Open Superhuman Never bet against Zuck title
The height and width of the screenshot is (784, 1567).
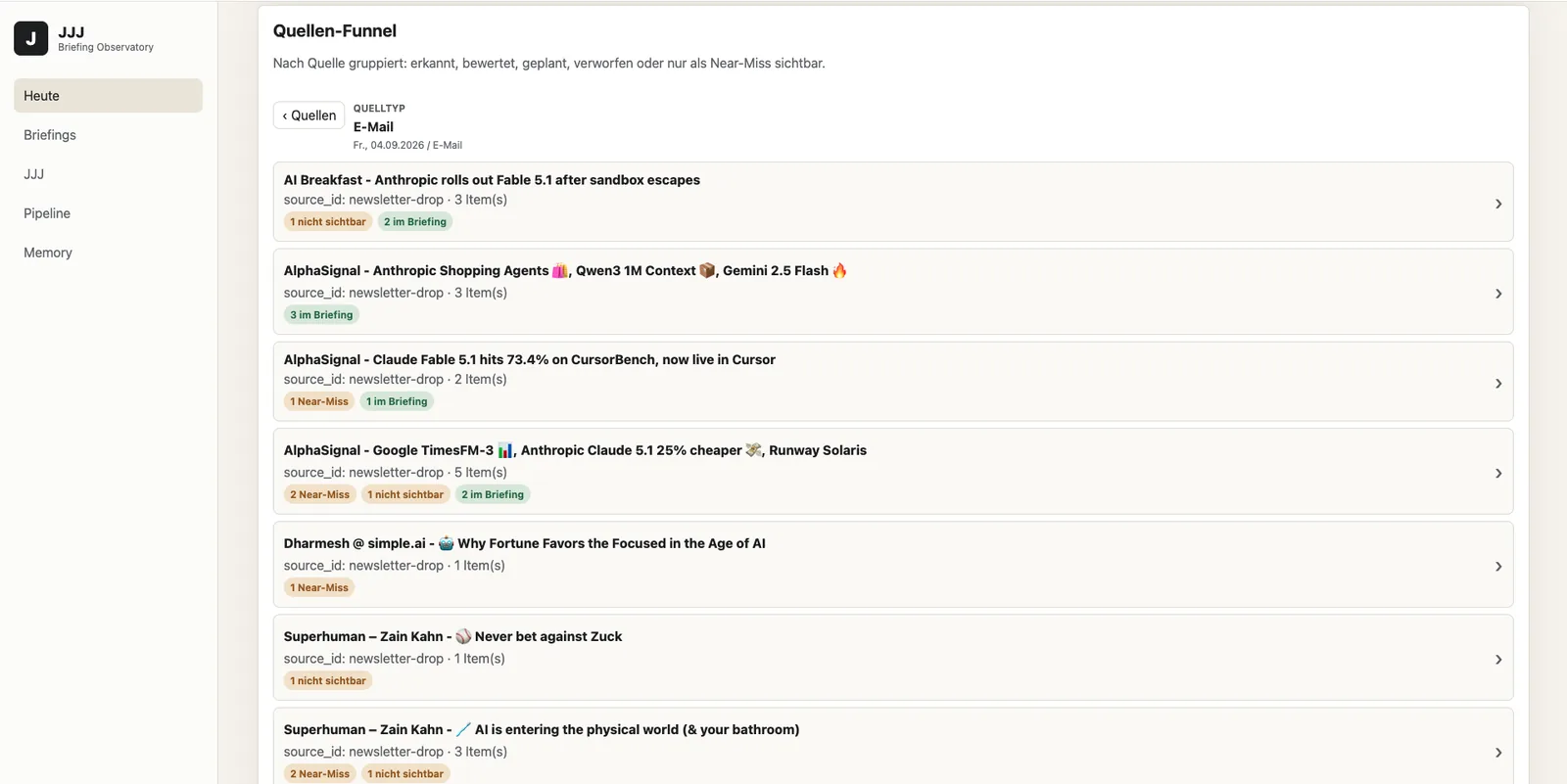click(452, 637)
